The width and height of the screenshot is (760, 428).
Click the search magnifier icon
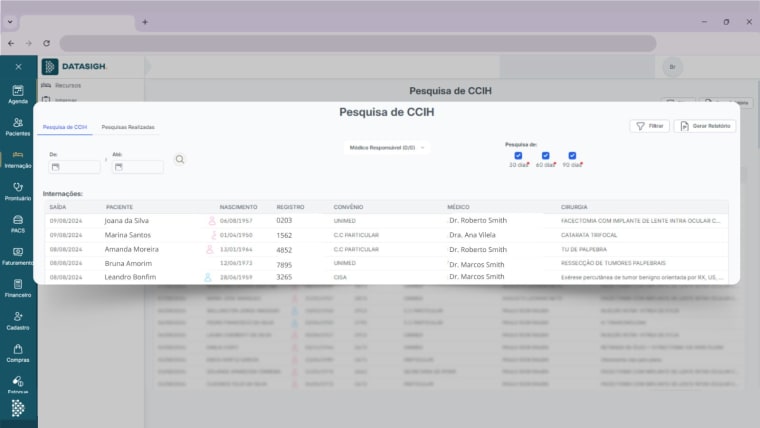click(180, 159)
